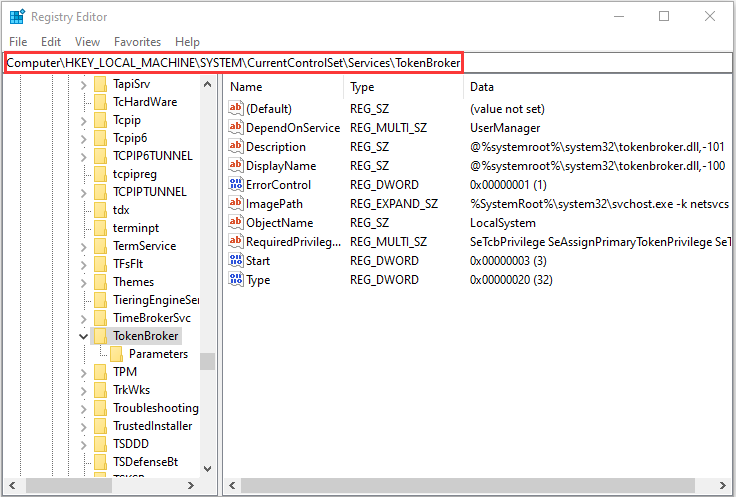Click the folder icon for TokenBroker key
736x497 pixels.
(100, 336)
